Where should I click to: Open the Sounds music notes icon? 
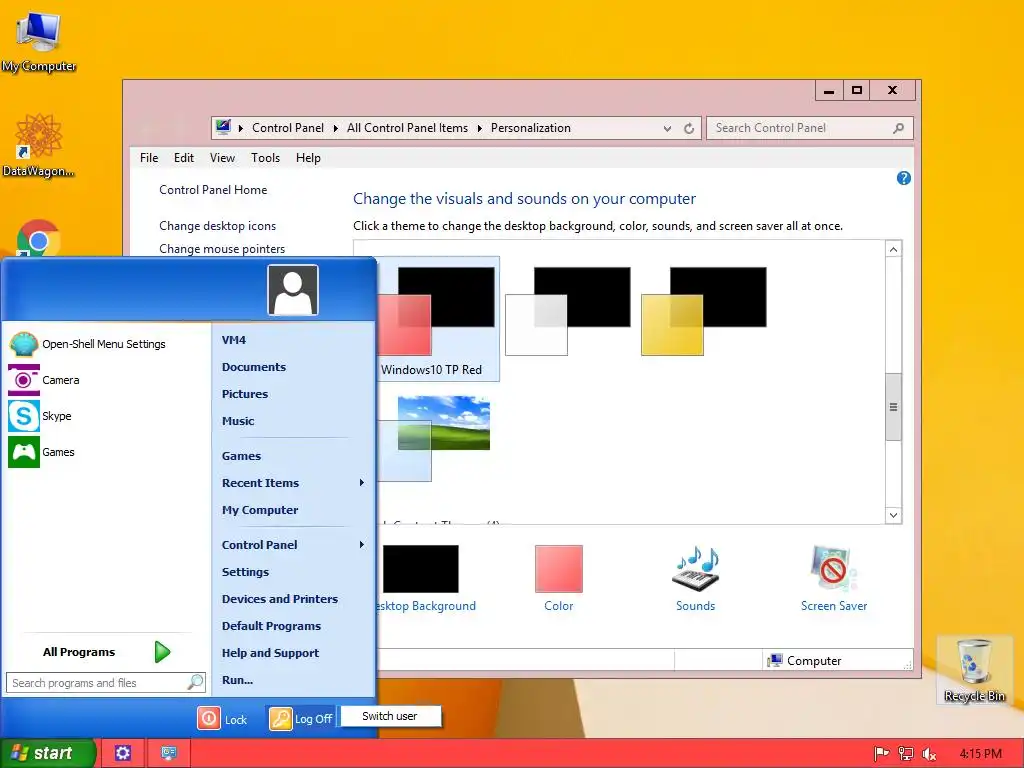(696, 569)
